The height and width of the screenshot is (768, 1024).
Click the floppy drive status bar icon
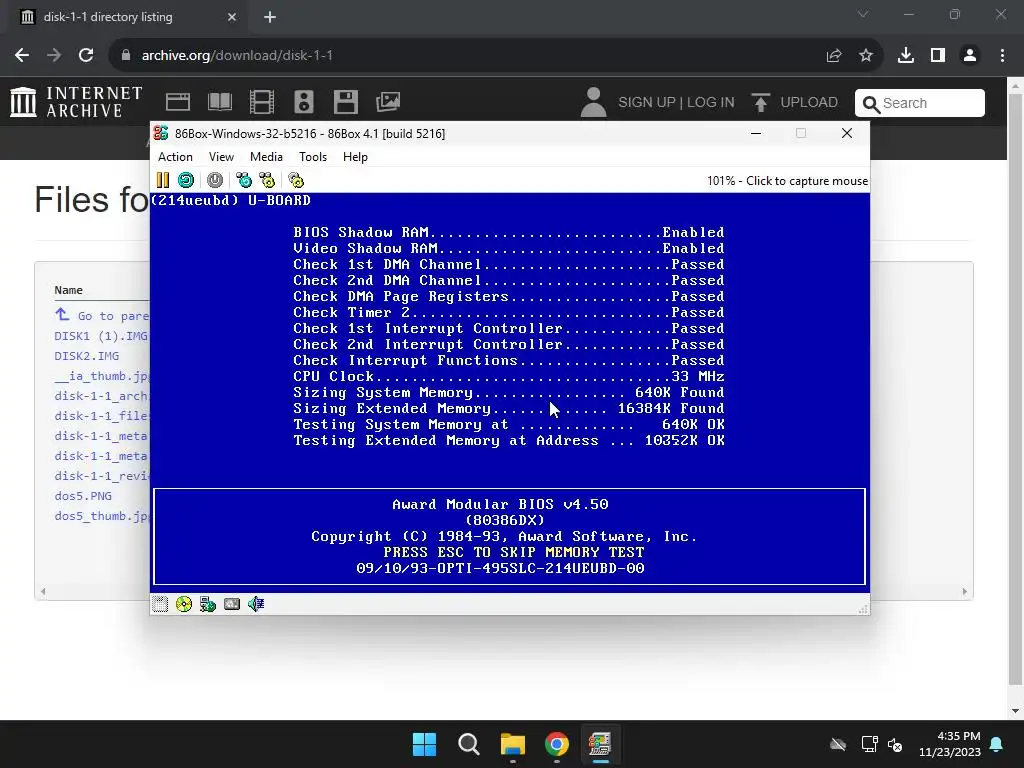tap(160, 604)
